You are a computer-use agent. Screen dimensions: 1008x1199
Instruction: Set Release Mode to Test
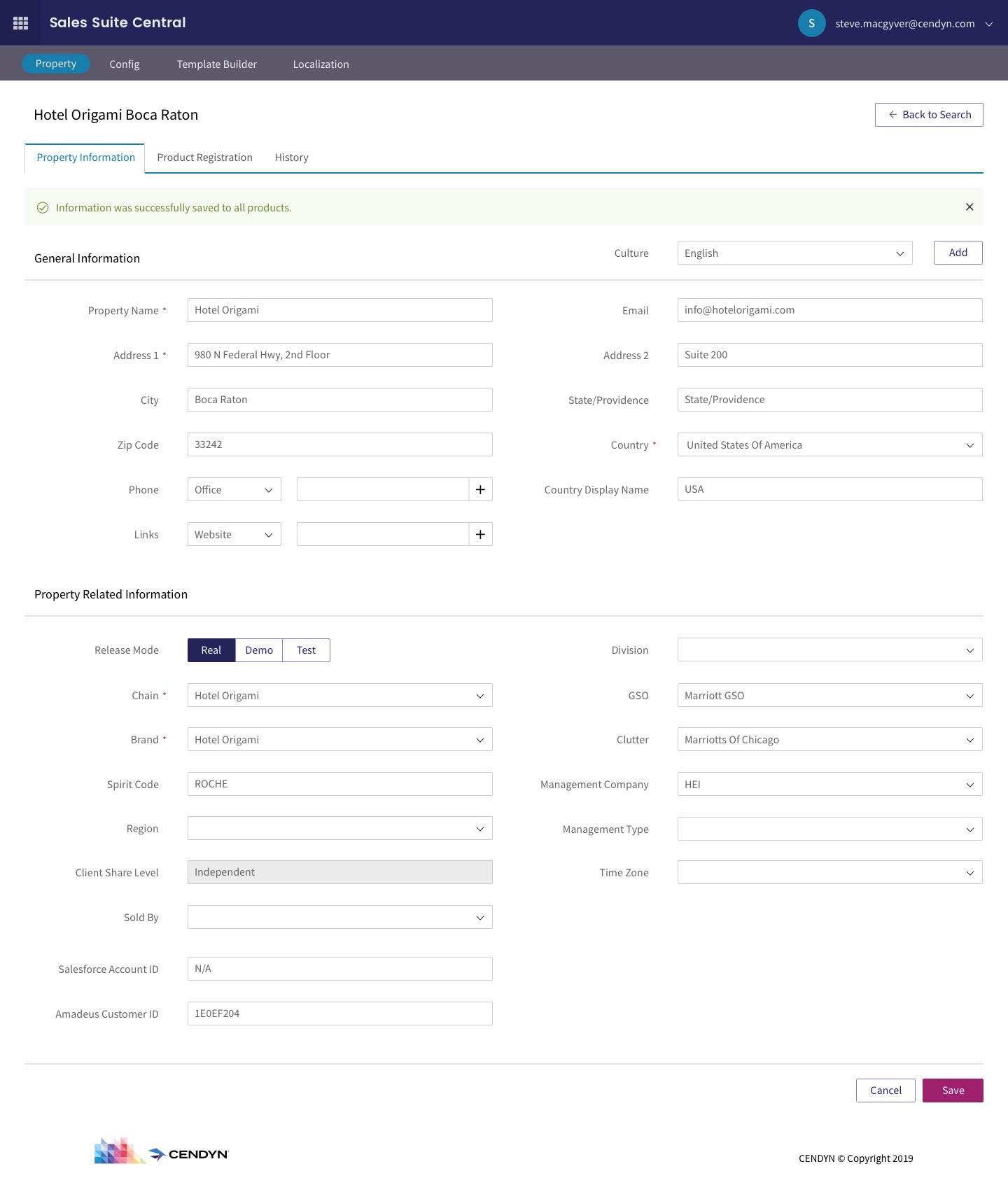point(306,650)
